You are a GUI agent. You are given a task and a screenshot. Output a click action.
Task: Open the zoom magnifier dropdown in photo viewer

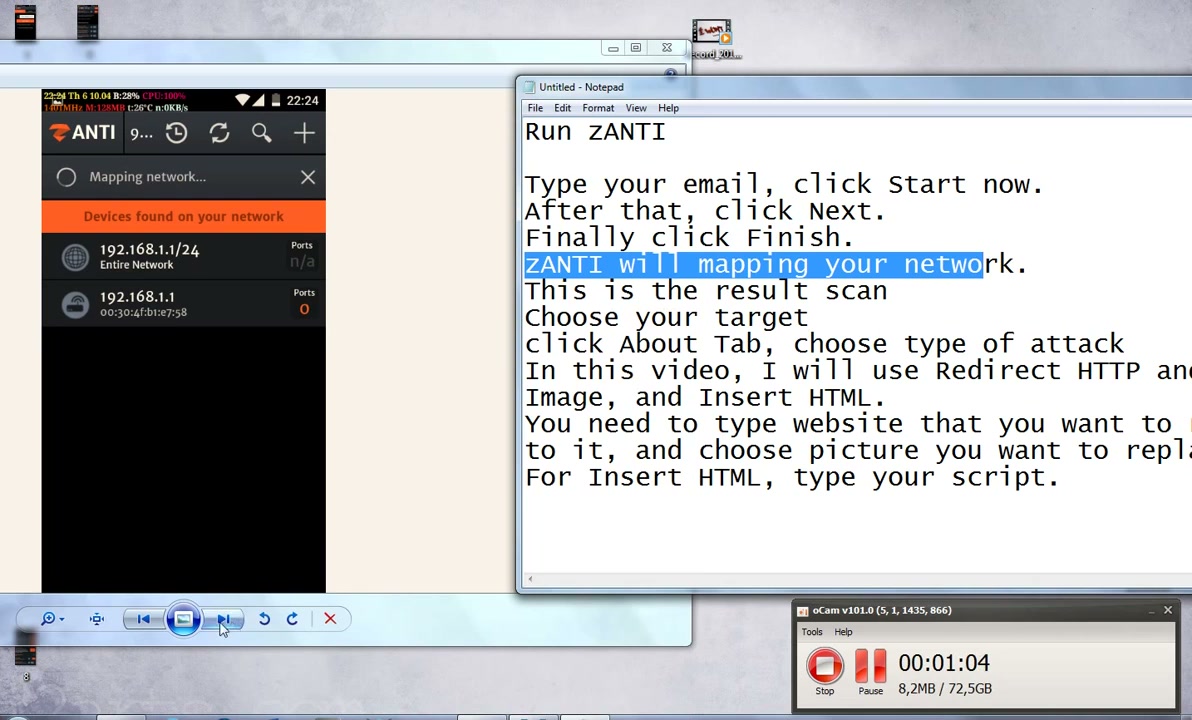(52, 619)
